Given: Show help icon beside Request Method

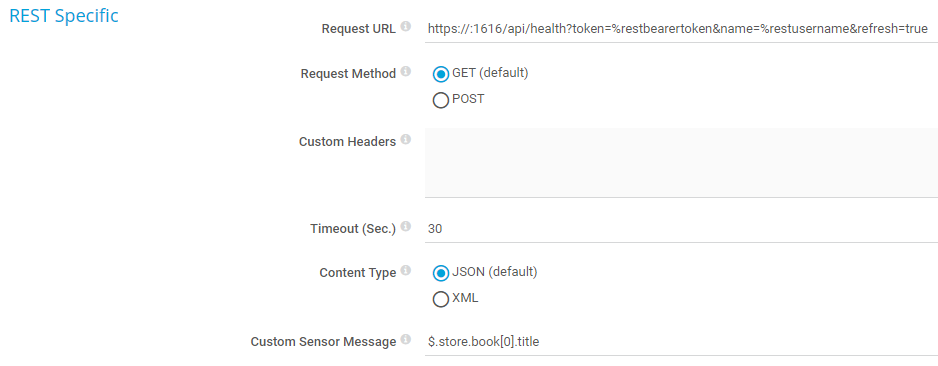Looking at the screenshot, I should pos(406,72).
